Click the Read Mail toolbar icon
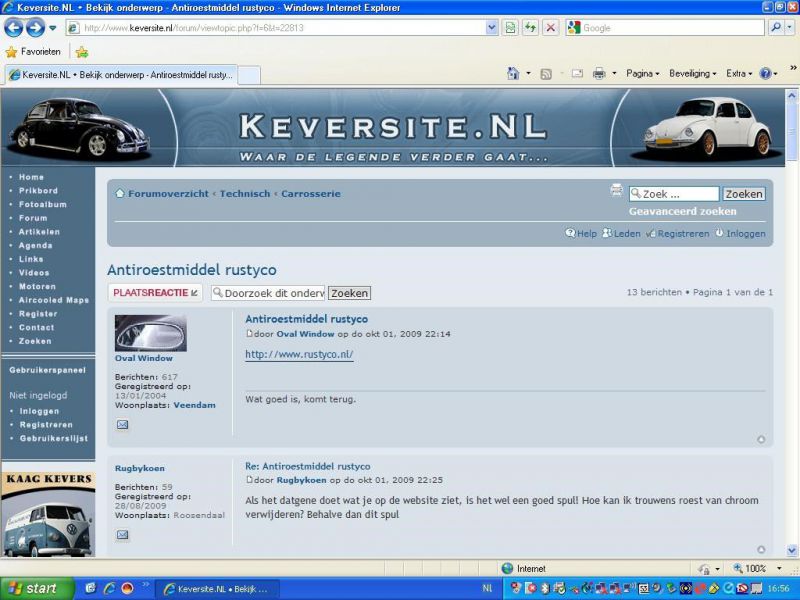This screenshot has width=800, height=600. (x=577, y=74)
